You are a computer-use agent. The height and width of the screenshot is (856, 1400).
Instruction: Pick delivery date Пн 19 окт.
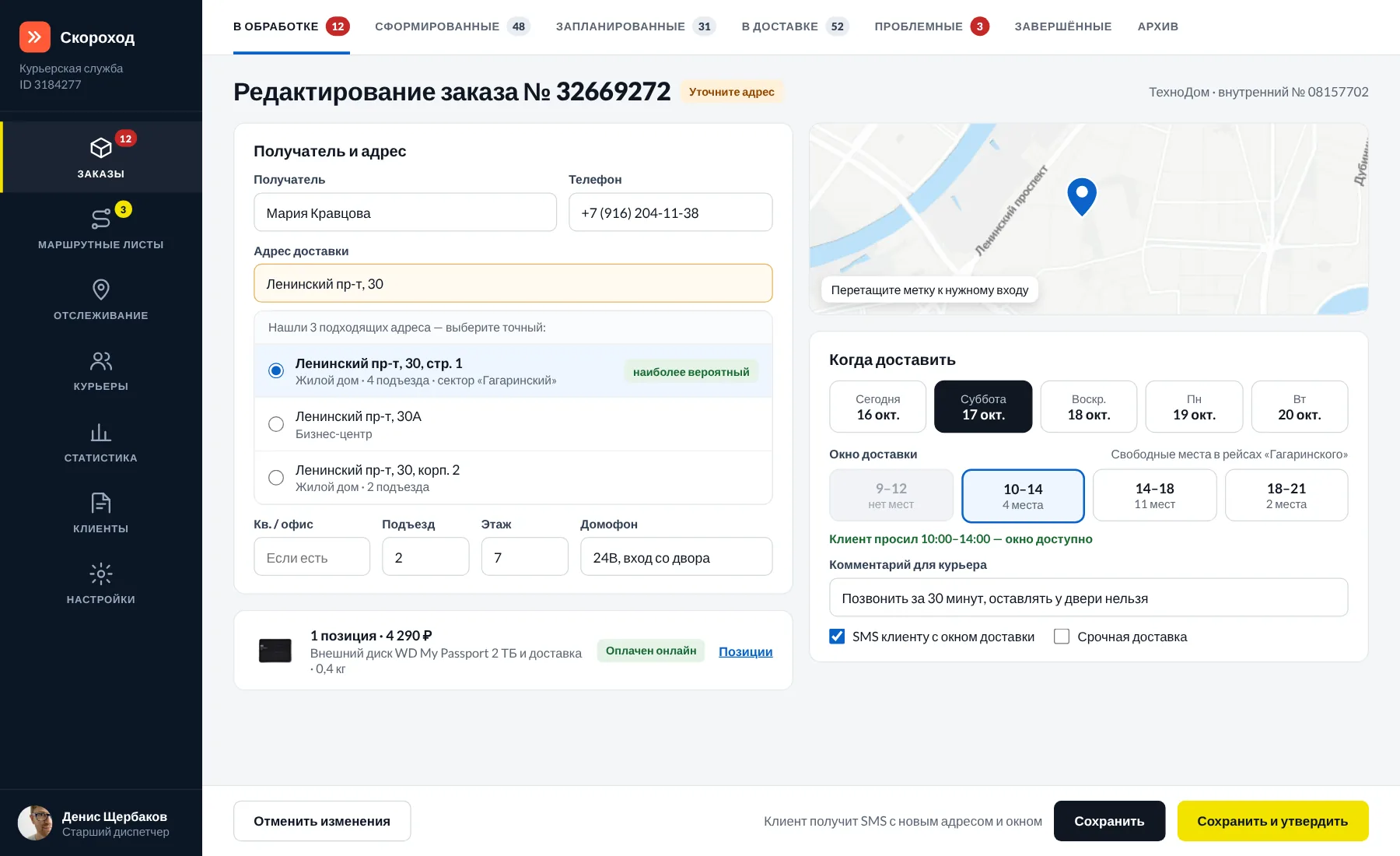[x=1194, y=406]
